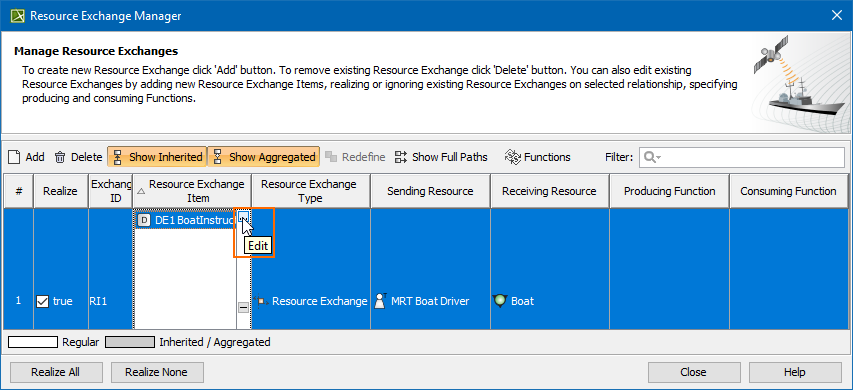Click the Sending Resource column header

click(x=430, y=191)
